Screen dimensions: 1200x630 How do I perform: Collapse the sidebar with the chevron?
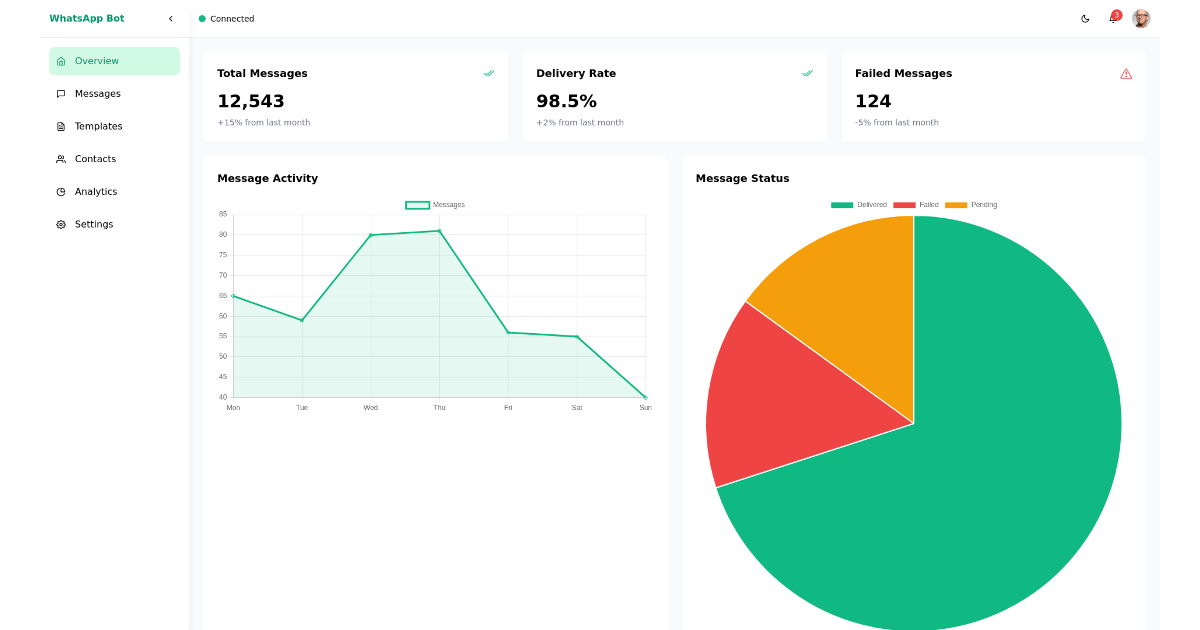(x=170, y=18)
